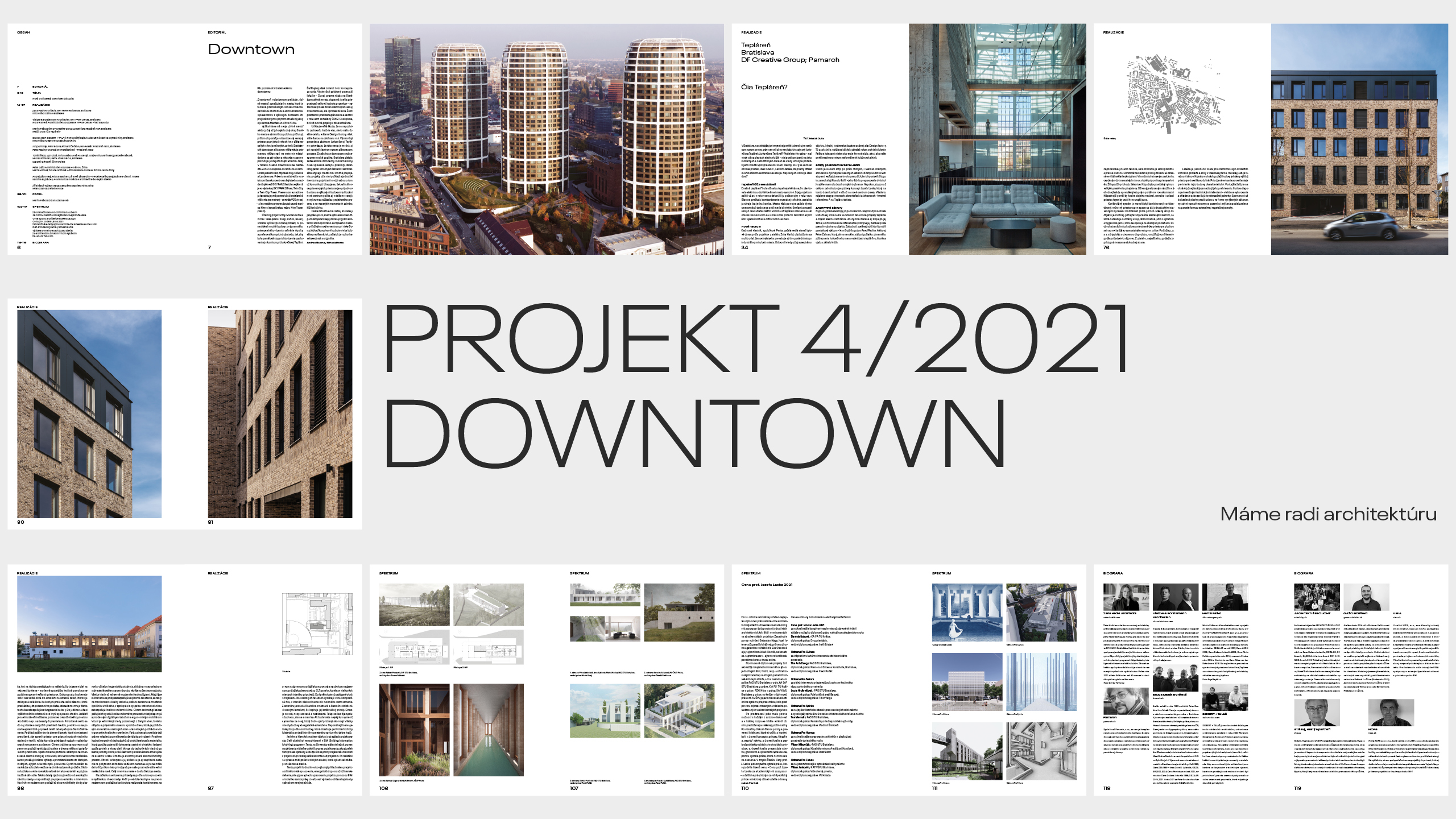The width and height of the screenshot is (1456, 819).
Task: Click the group photo on biography page 119
Action: (x=1316, y=597)
